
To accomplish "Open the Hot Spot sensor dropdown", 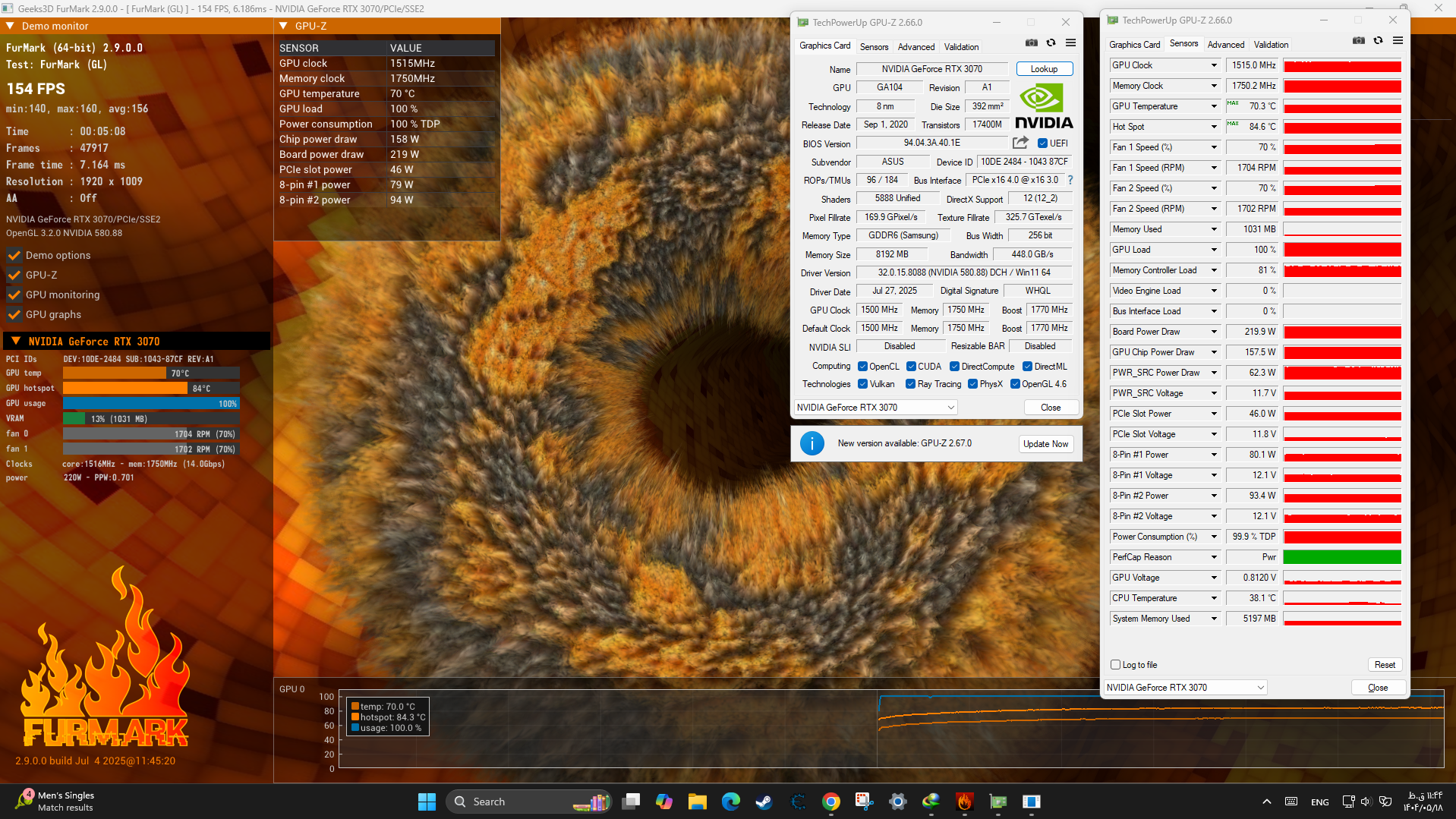I will (1214, 127).
